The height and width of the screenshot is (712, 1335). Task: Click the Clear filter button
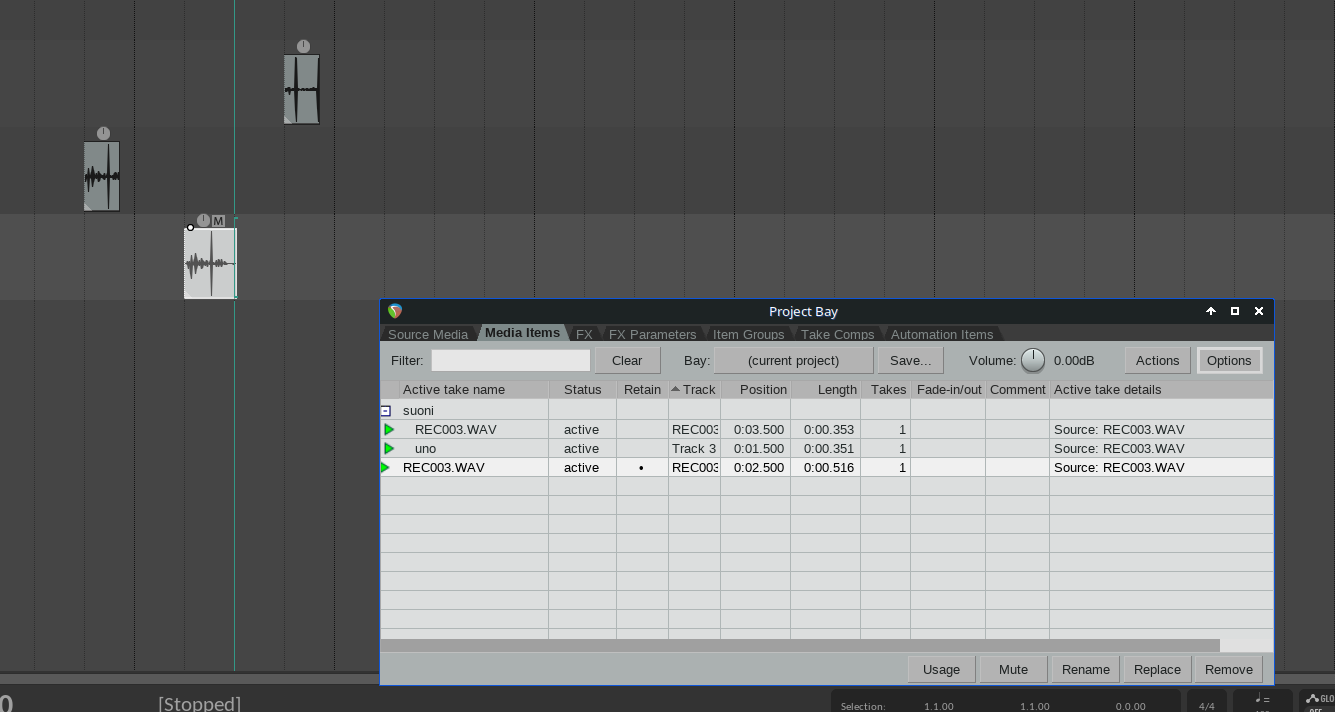[627, 360]
